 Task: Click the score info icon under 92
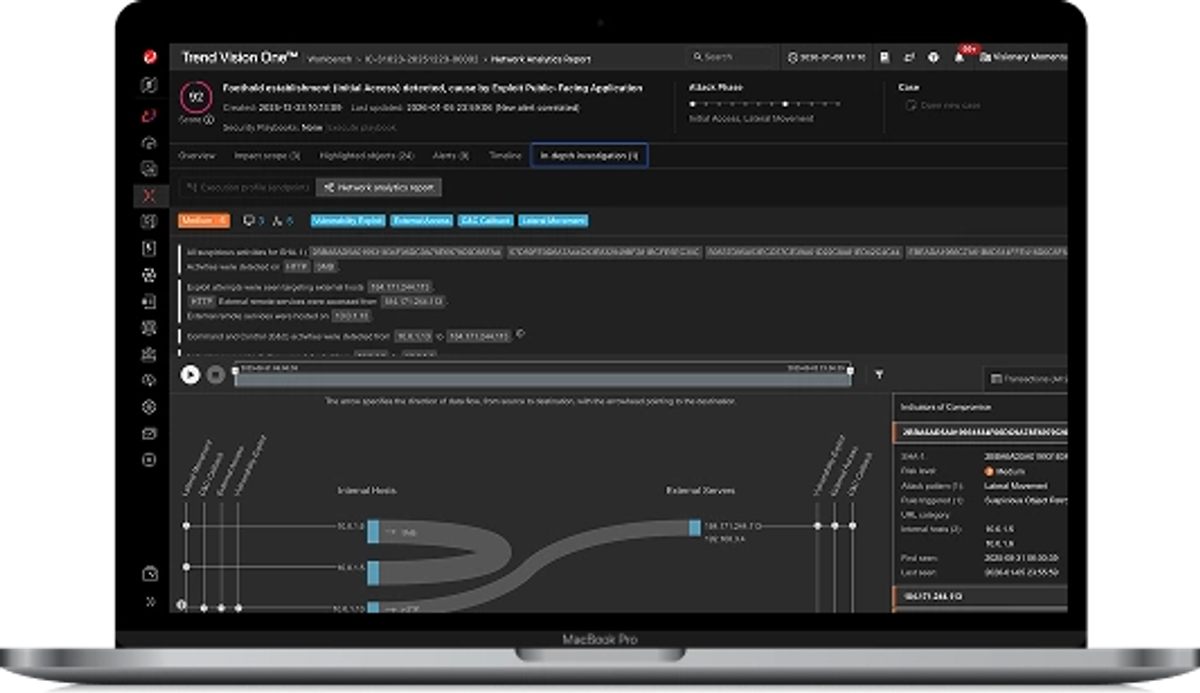208,120
